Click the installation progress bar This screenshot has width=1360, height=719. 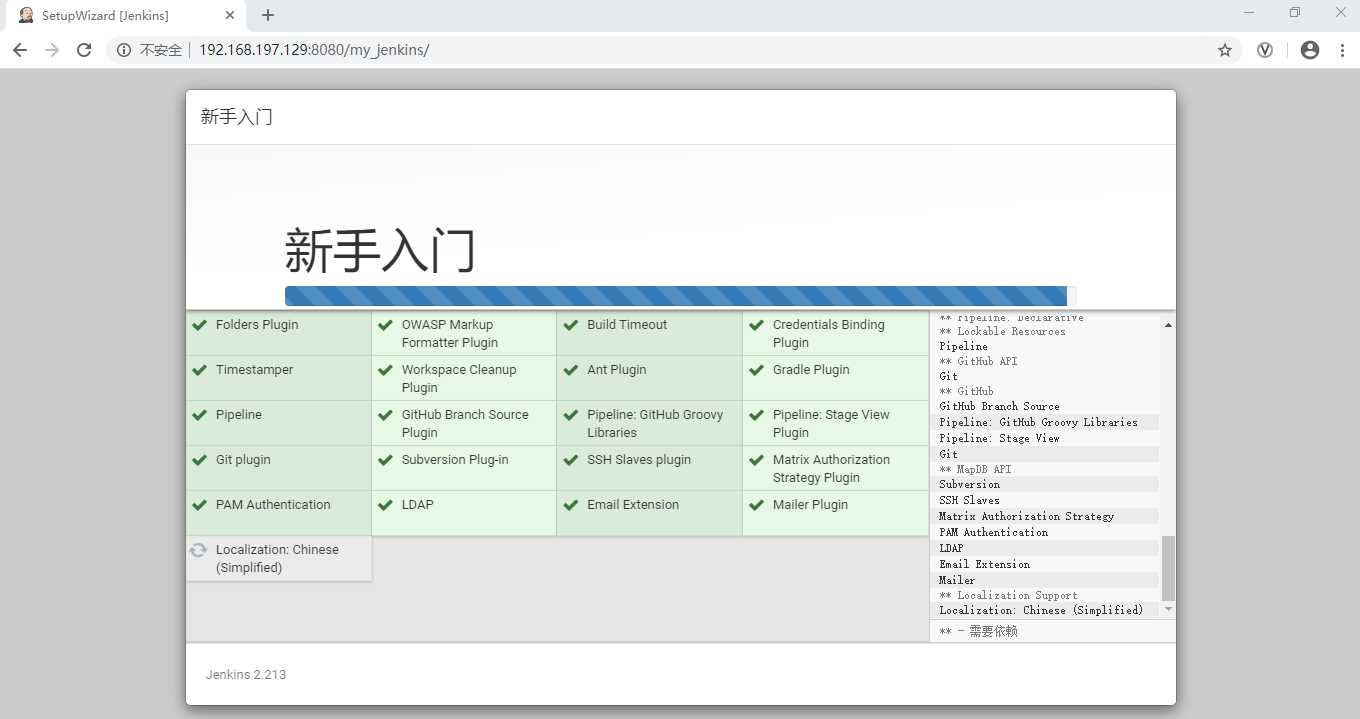[x=680, y=296]
